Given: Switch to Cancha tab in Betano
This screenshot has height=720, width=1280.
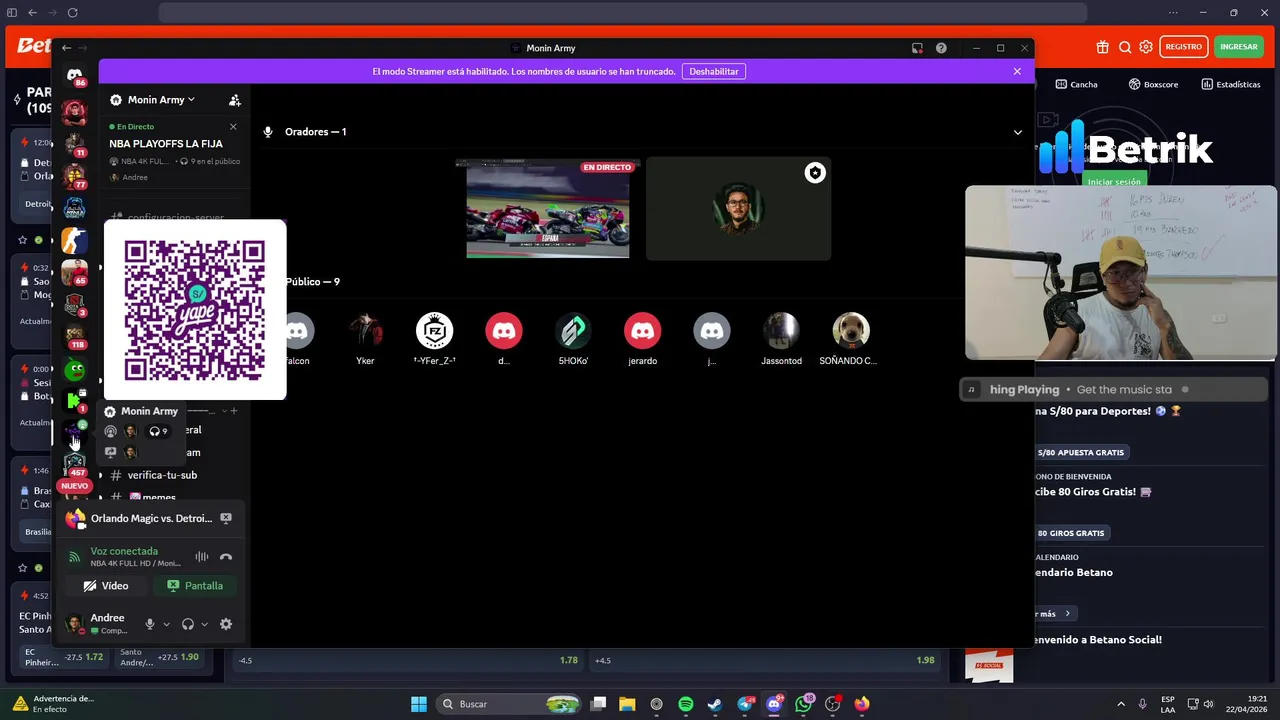Looking at the screenshot, I should (x=1076, y=84).
